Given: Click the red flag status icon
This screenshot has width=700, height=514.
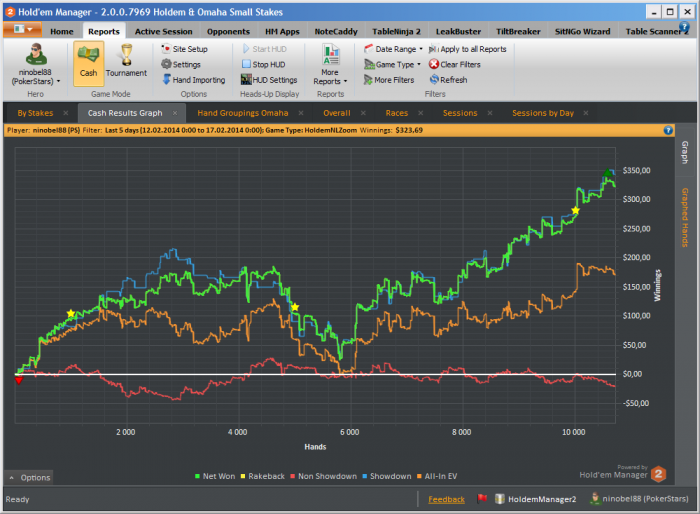Looking at the screenshot, I should (482, 498).
